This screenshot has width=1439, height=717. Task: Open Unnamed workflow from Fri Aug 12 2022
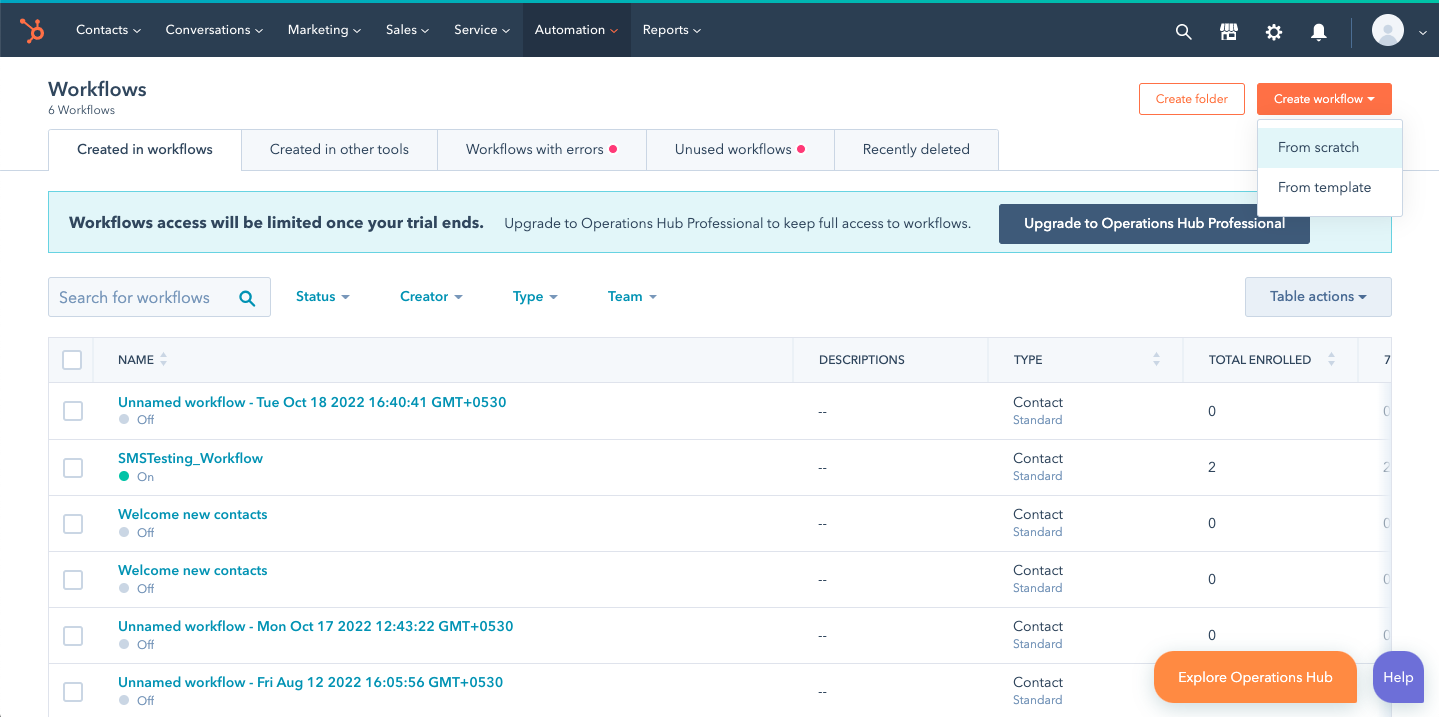pyautogui.click(x=310, y=682)
